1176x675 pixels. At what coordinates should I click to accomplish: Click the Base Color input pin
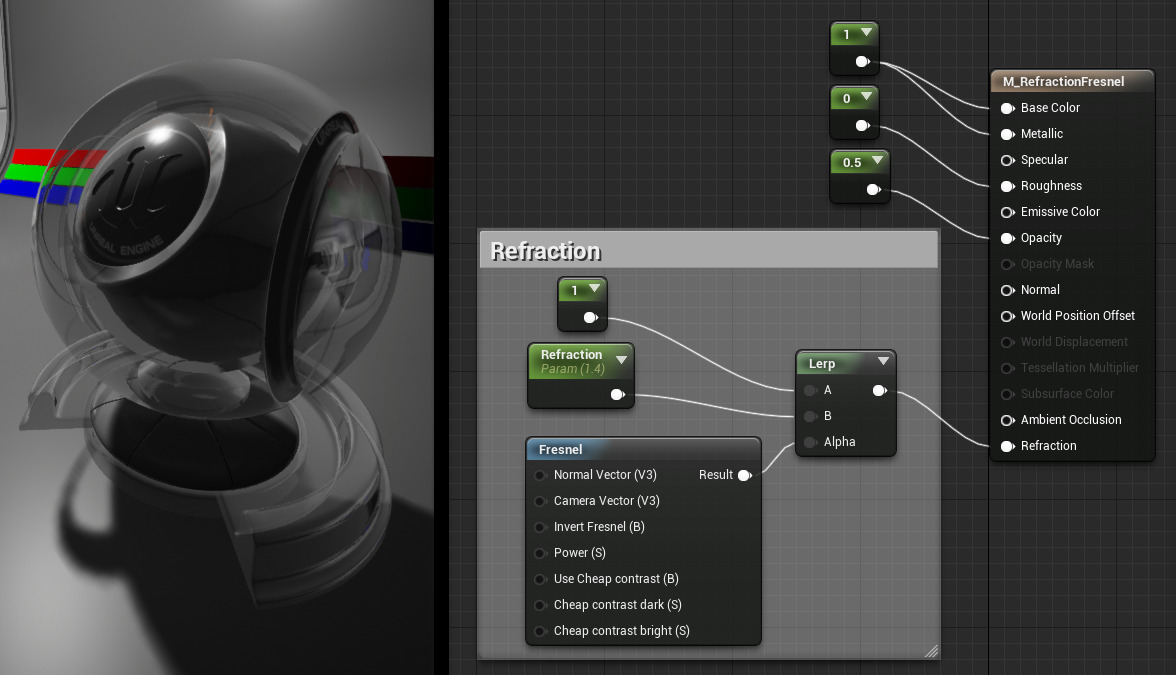pyautogui.click(x=1007, y=108)
